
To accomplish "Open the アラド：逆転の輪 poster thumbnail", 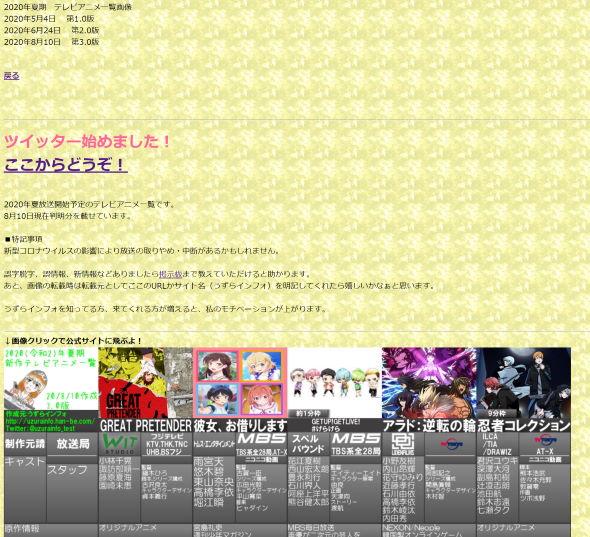I will 429,382.
